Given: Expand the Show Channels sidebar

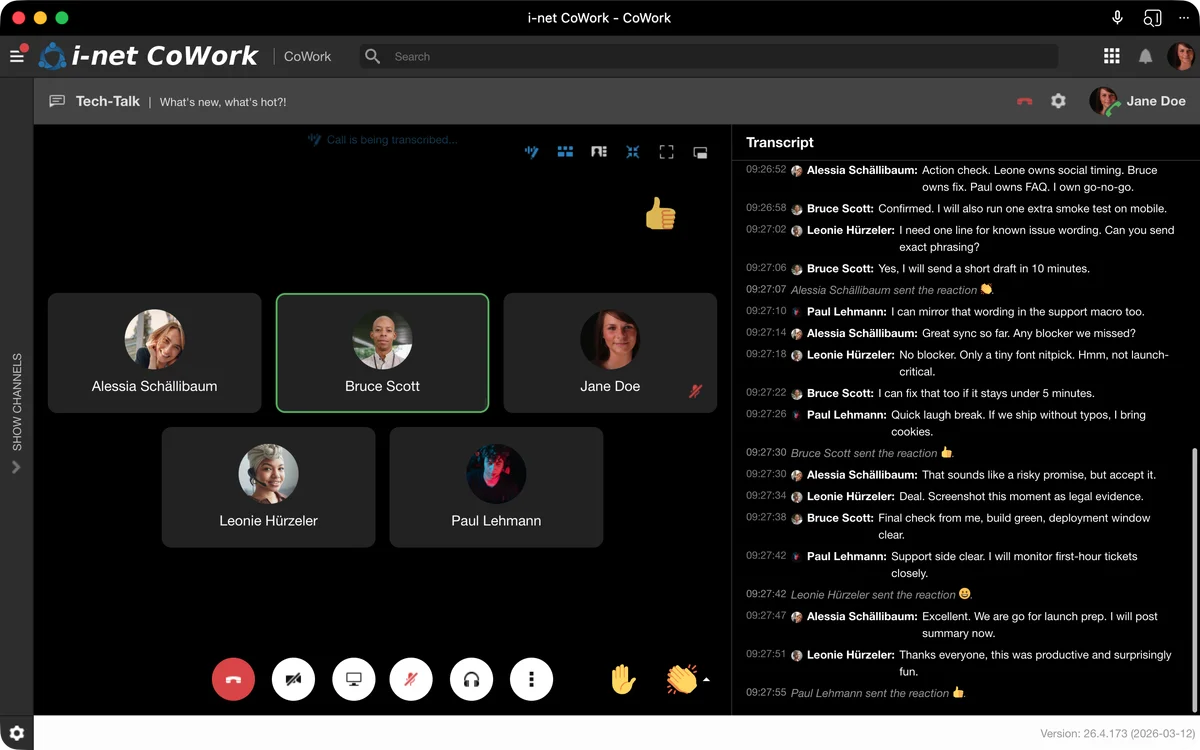Looking at the screenshot, I should tap(15, 467).
